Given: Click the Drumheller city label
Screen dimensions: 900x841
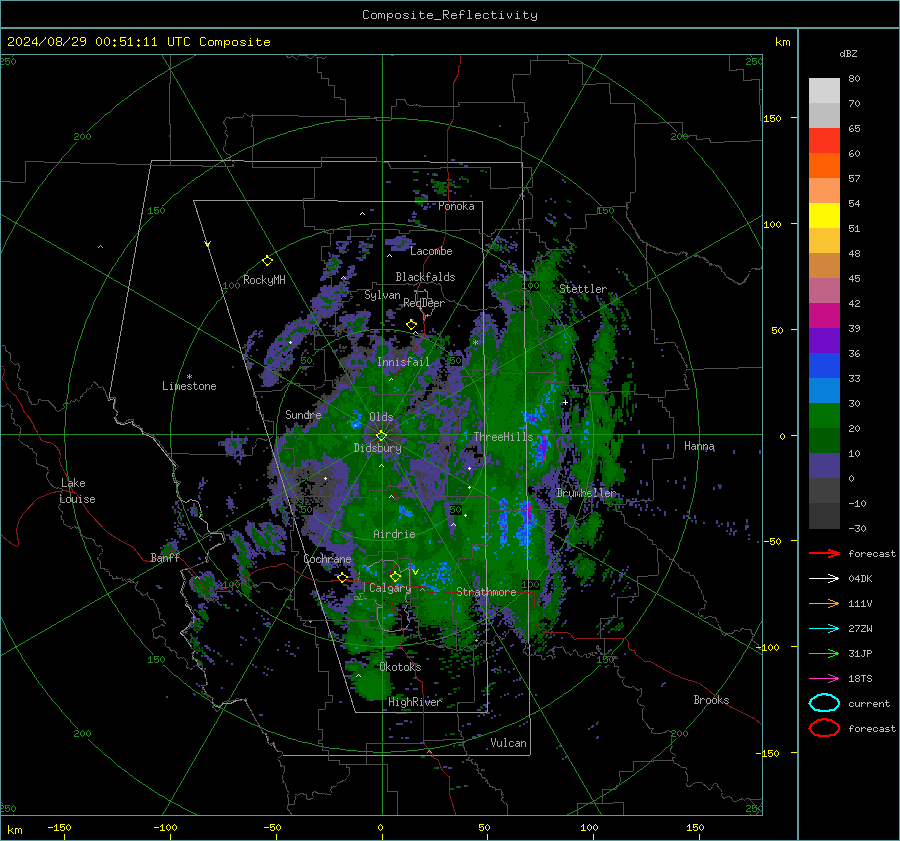Looking at the screenshot, I should tap(586, 493).
